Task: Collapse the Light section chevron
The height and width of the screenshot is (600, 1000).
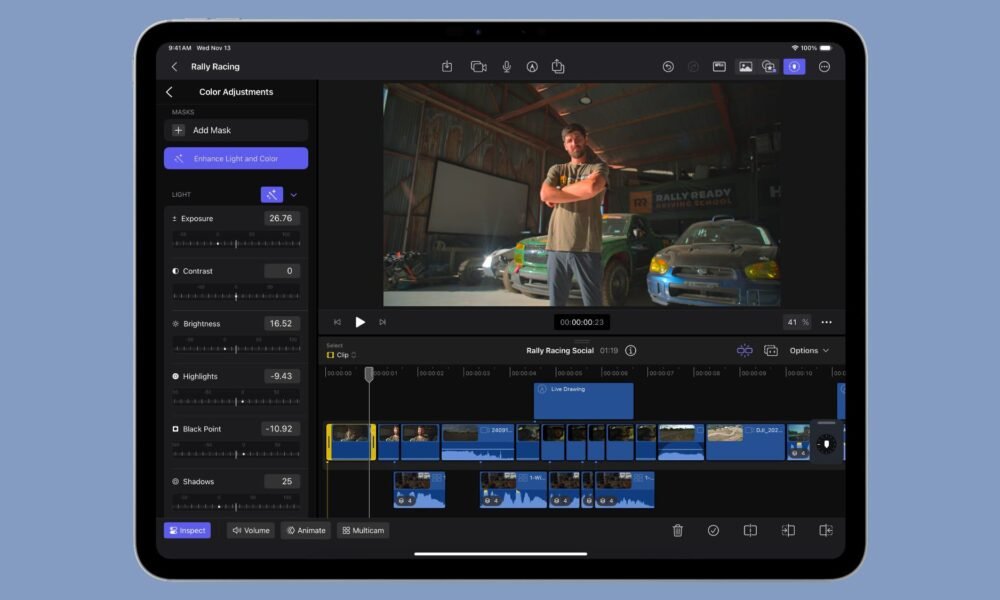Action: 294,195
